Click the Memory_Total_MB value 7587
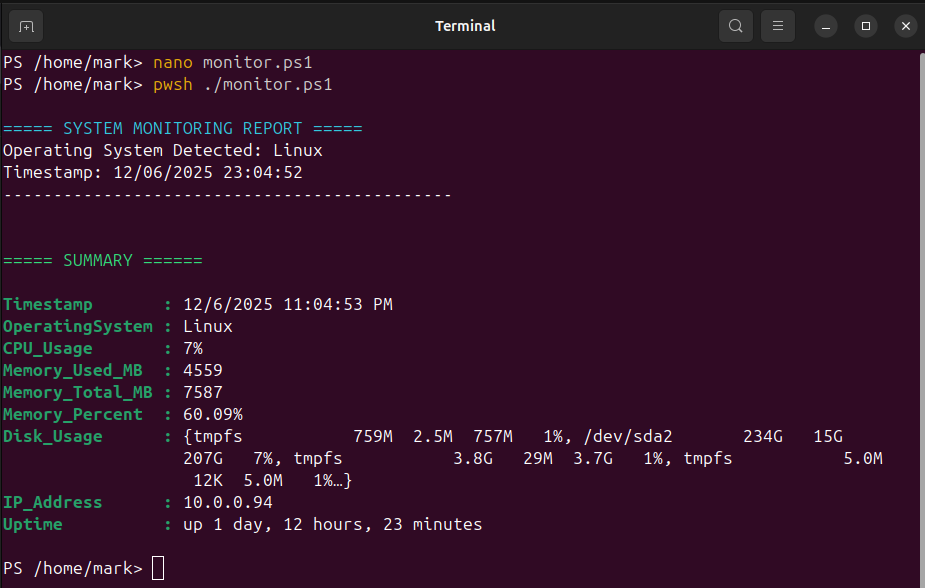925x588 pixels. click(203, 392)
